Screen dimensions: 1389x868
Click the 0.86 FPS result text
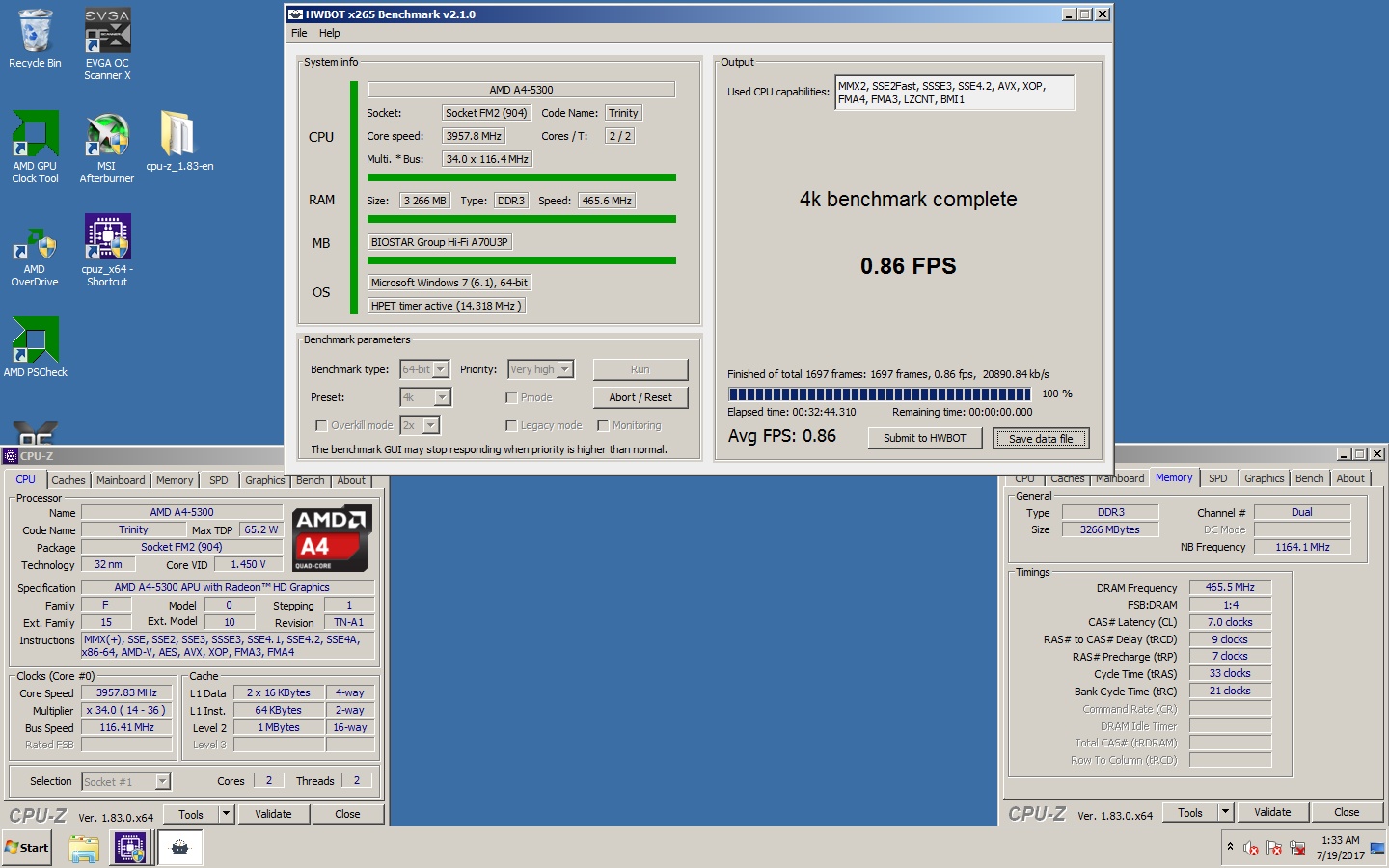(x=908, y=266)
